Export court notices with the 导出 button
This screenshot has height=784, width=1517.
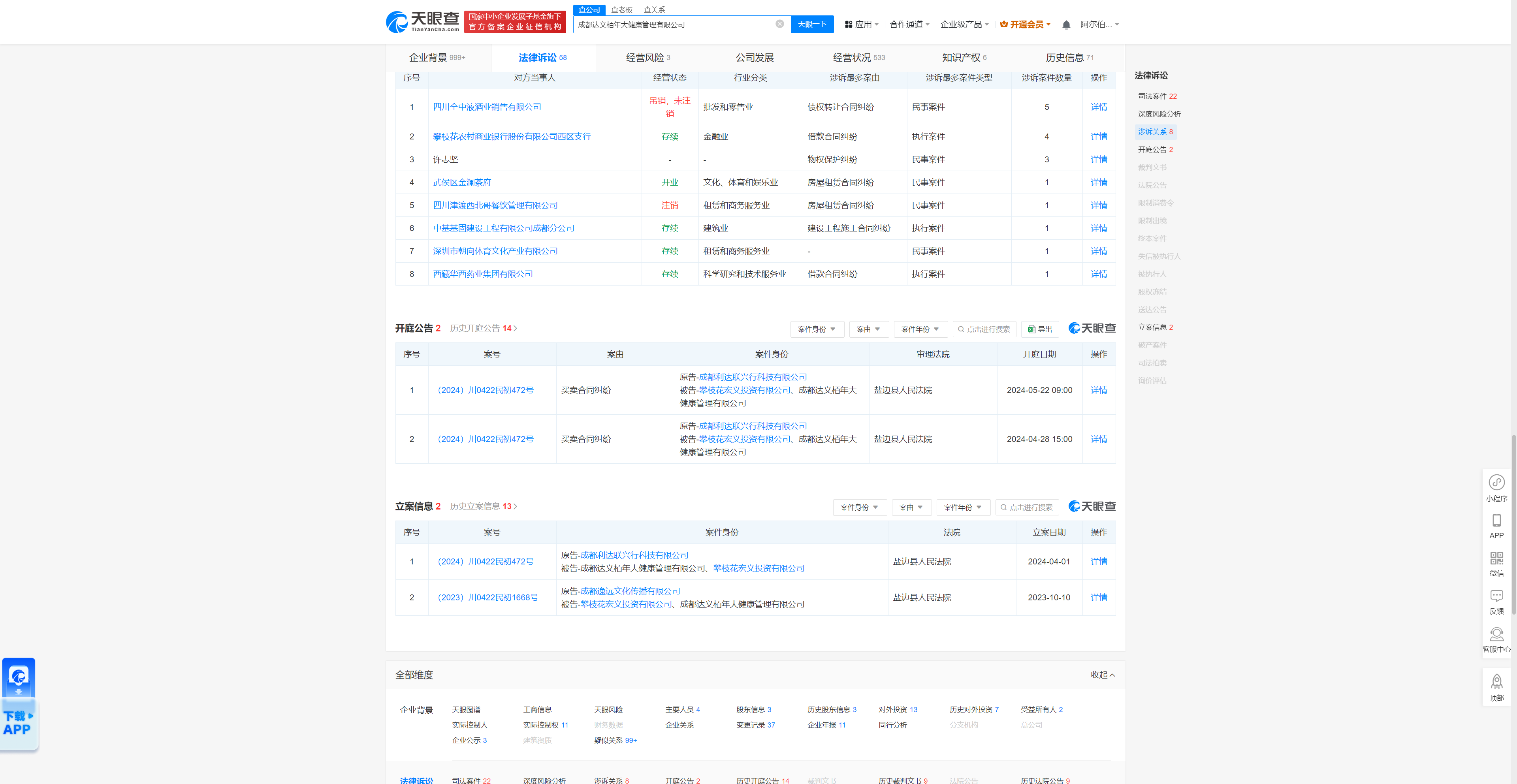tap(1040, 329)
